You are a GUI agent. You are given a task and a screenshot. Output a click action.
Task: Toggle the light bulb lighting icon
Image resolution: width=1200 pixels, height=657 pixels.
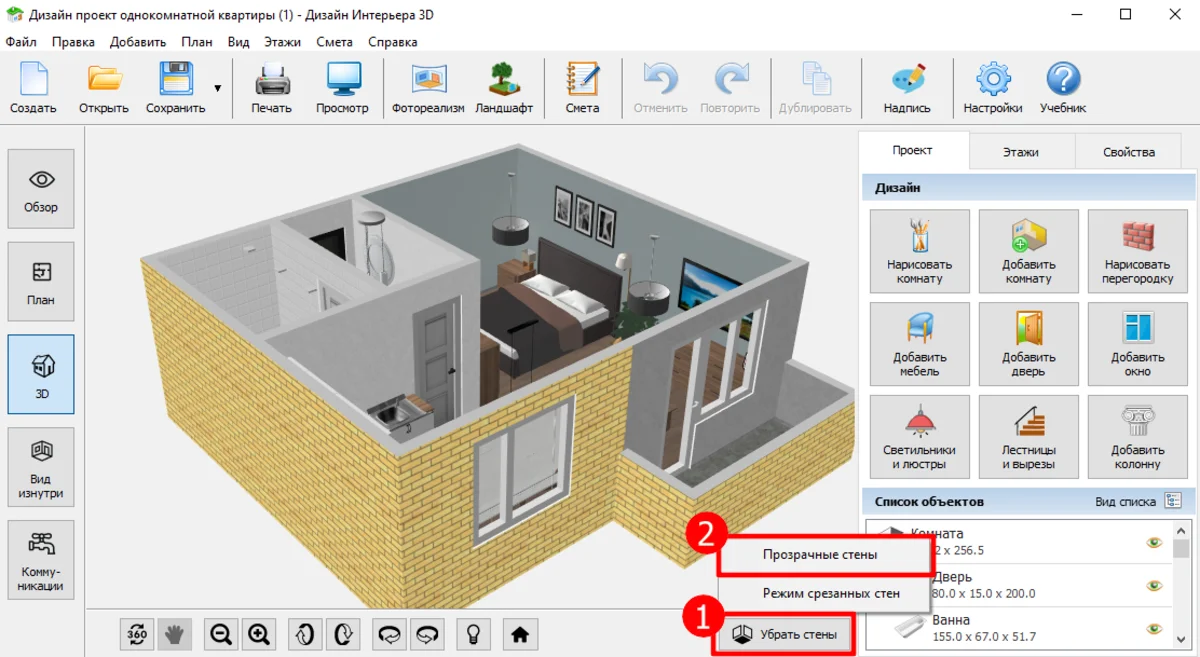(x=475, y=633)
